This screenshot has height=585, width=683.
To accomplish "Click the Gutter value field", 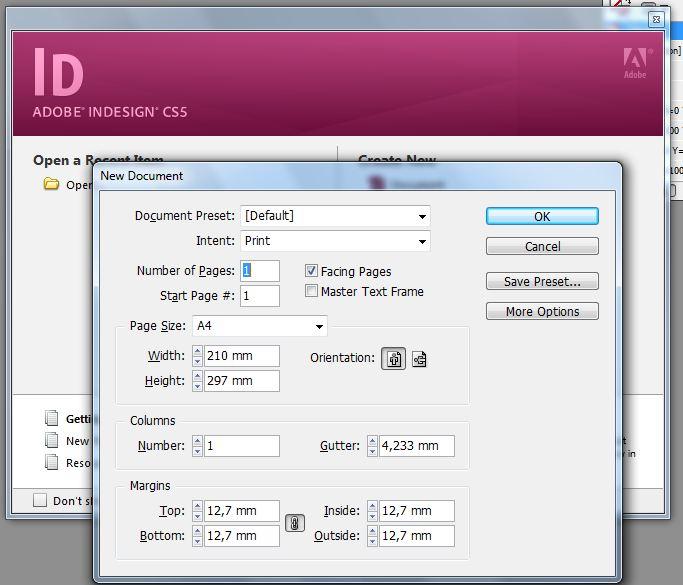I will 417,446.
